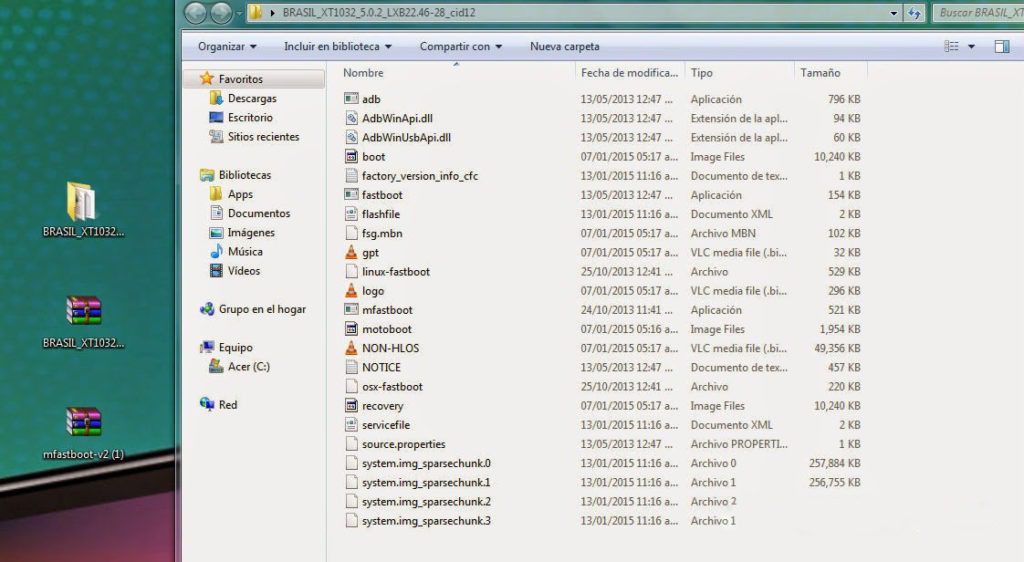Select the mfastboot application icon
Screen dimensions: 1024x562
[x=351, y=309]
